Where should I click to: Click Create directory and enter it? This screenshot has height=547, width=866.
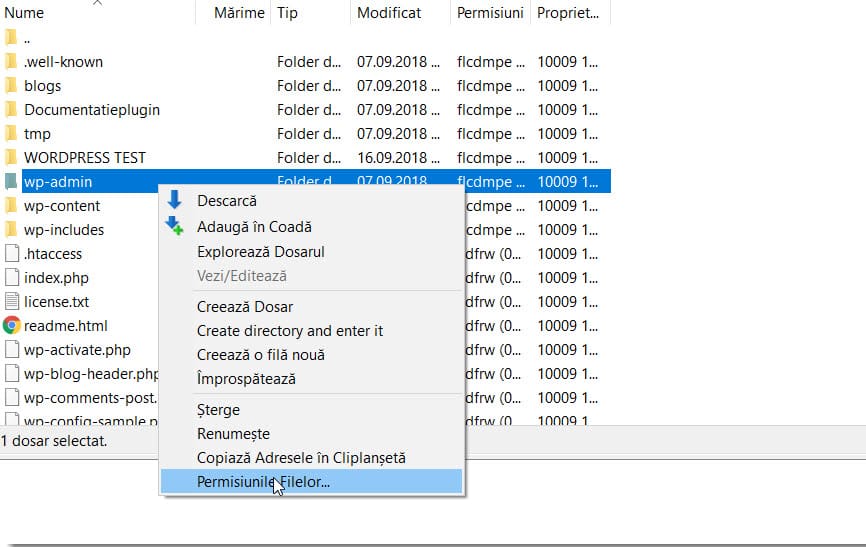(x=289, y=331)
